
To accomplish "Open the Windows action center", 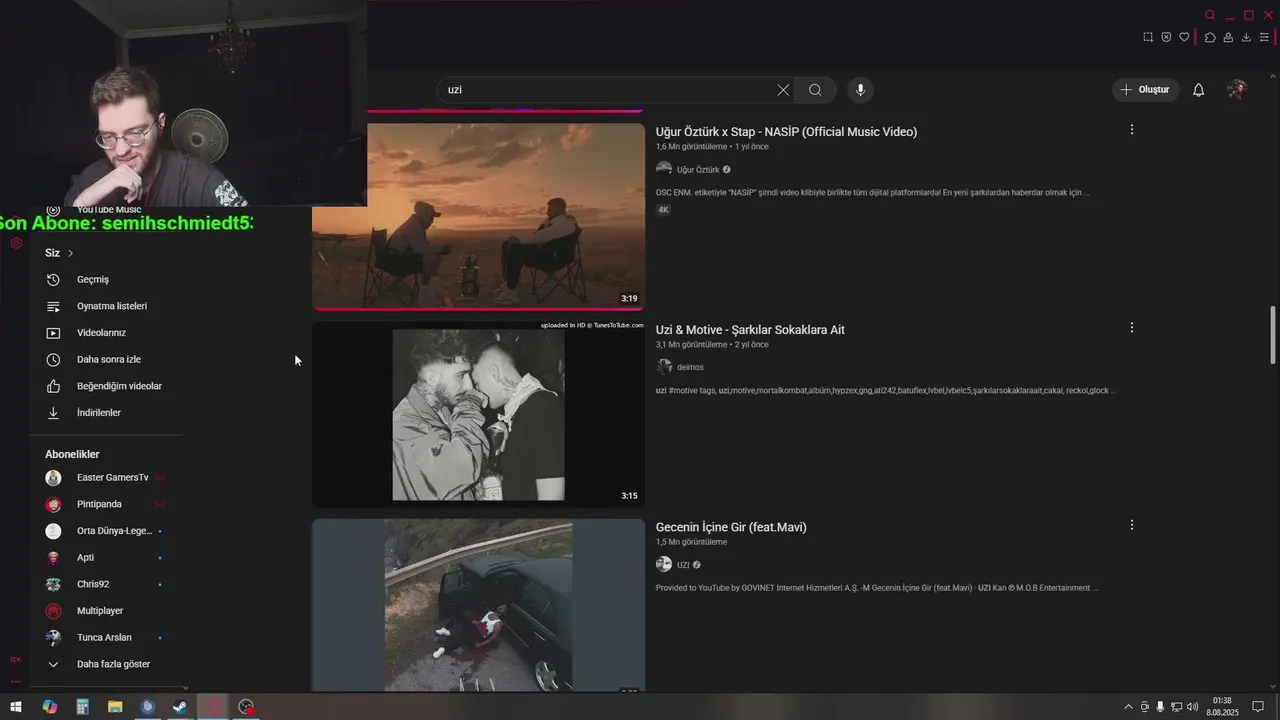I will pos(1259,707).
